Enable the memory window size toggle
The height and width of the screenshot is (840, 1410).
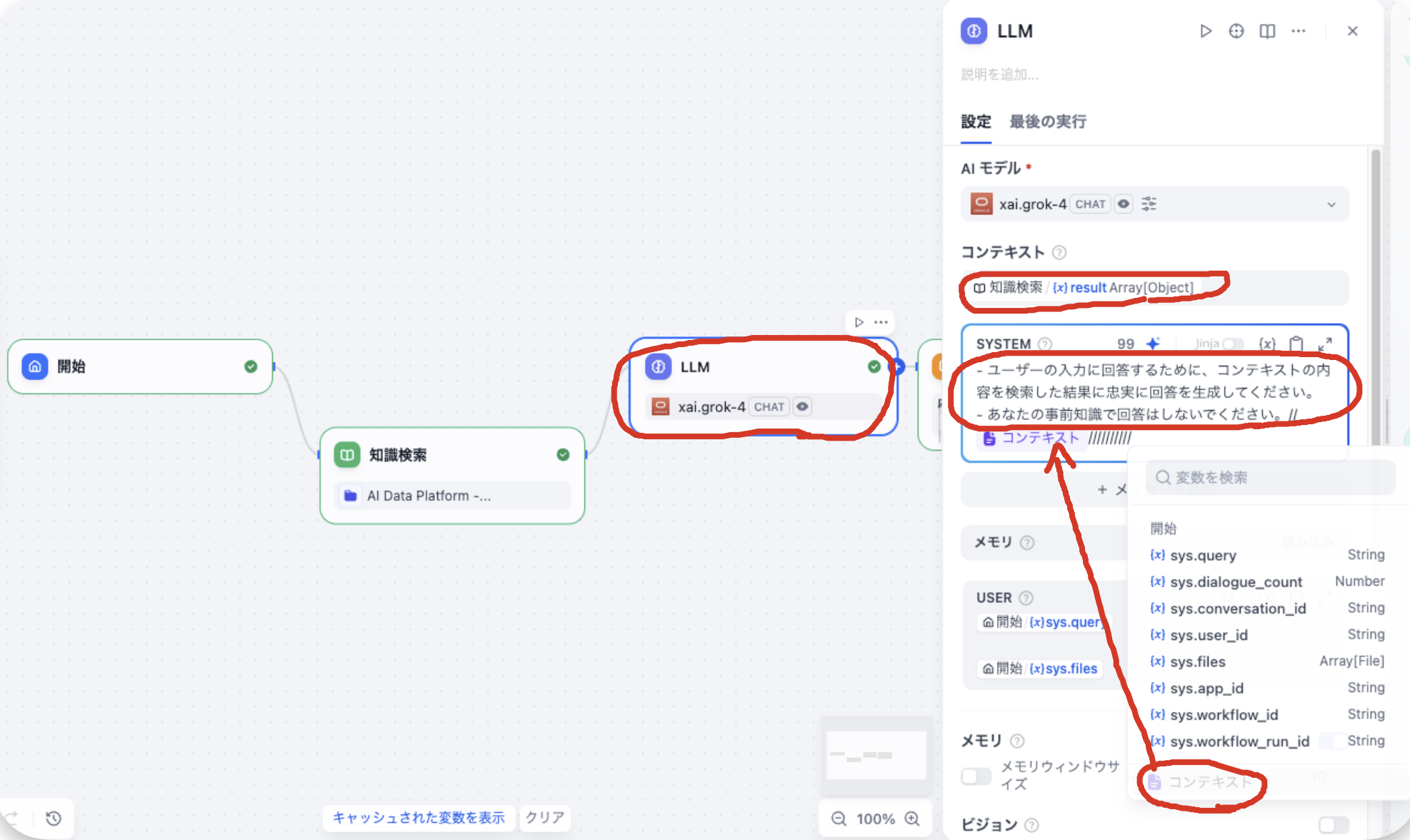976,776
